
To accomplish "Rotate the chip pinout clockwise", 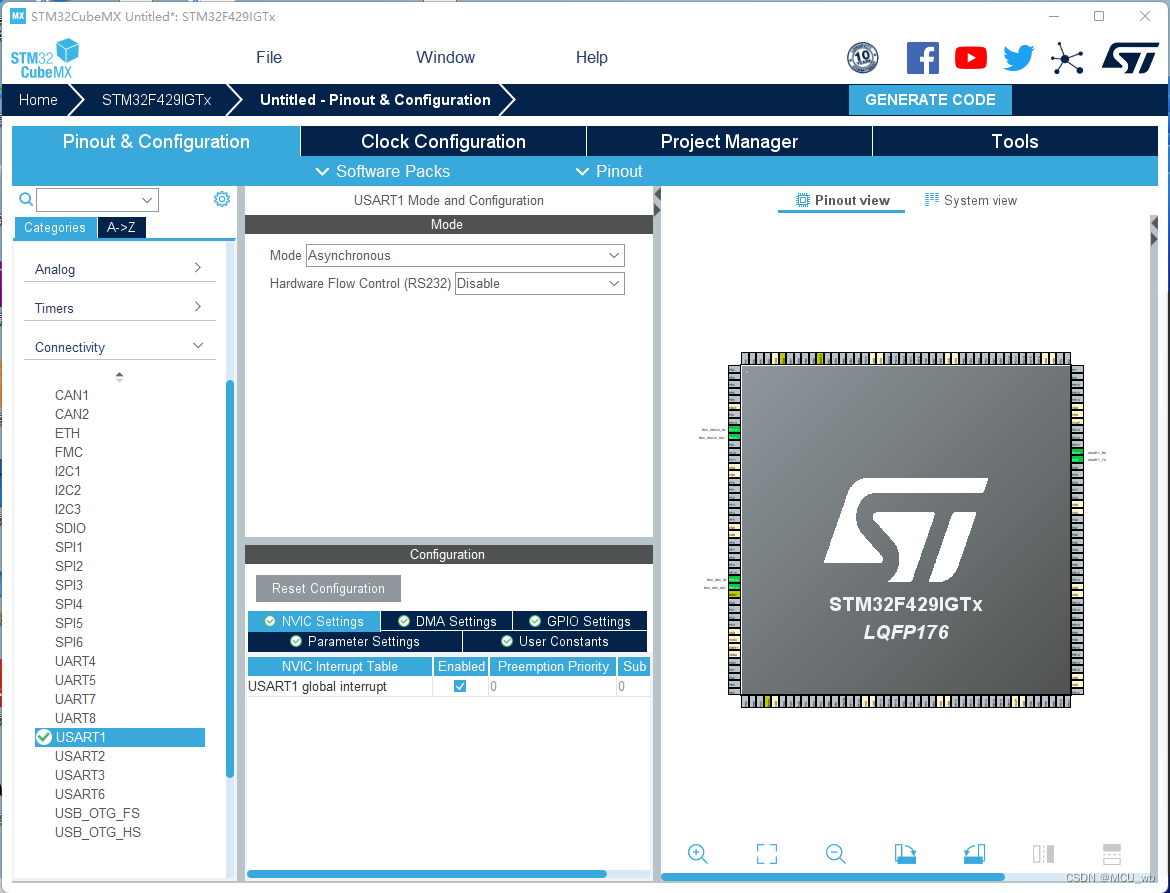I will (x=905, y=853).
